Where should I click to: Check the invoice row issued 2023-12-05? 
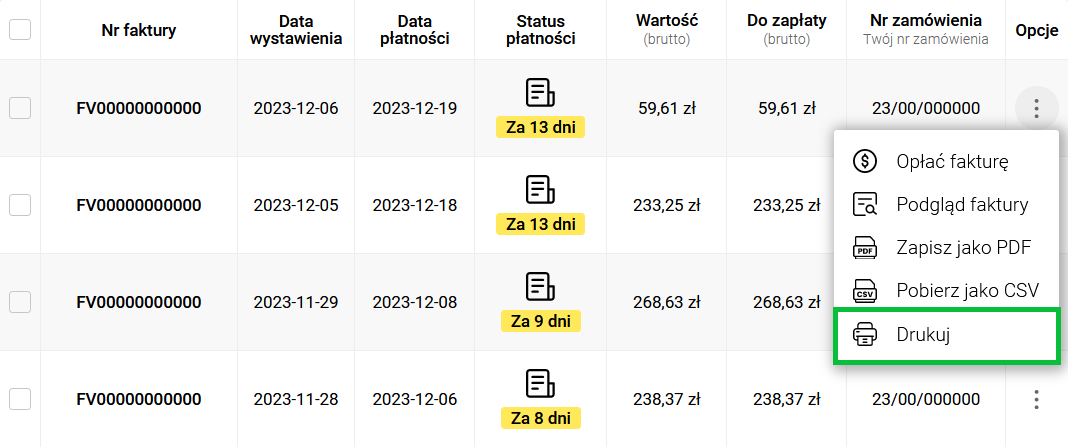(20, 205)
